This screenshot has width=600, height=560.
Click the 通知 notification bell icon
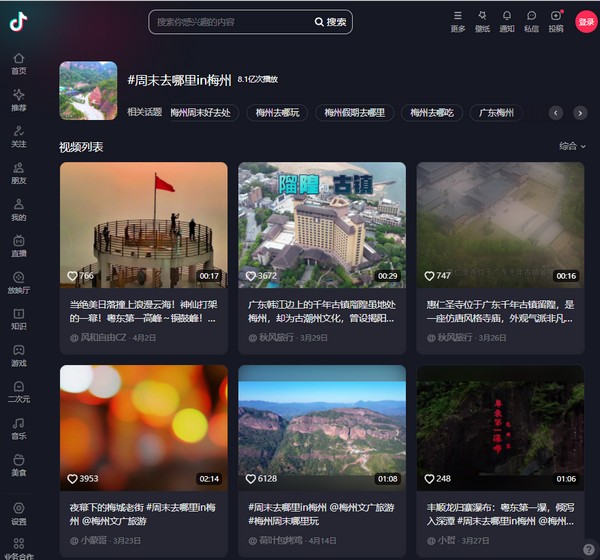[x=507, y=20]
